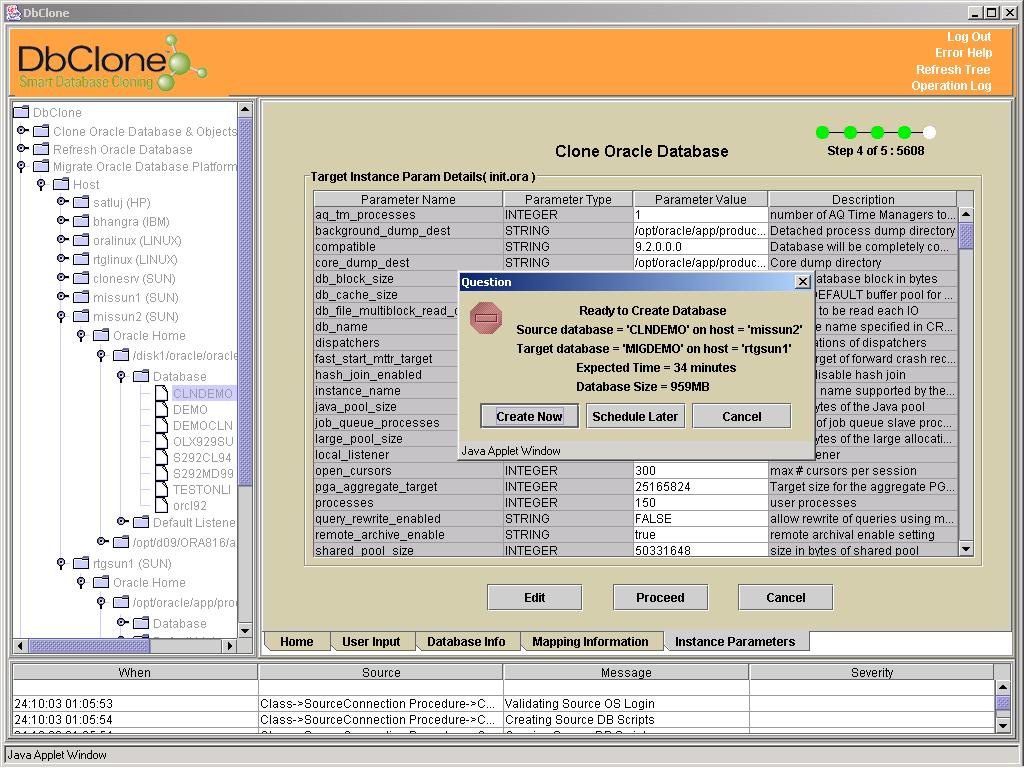Viewport: 1024px width, 768px height.
Task: Click the orcl92 database file icon
Action: 162,505
